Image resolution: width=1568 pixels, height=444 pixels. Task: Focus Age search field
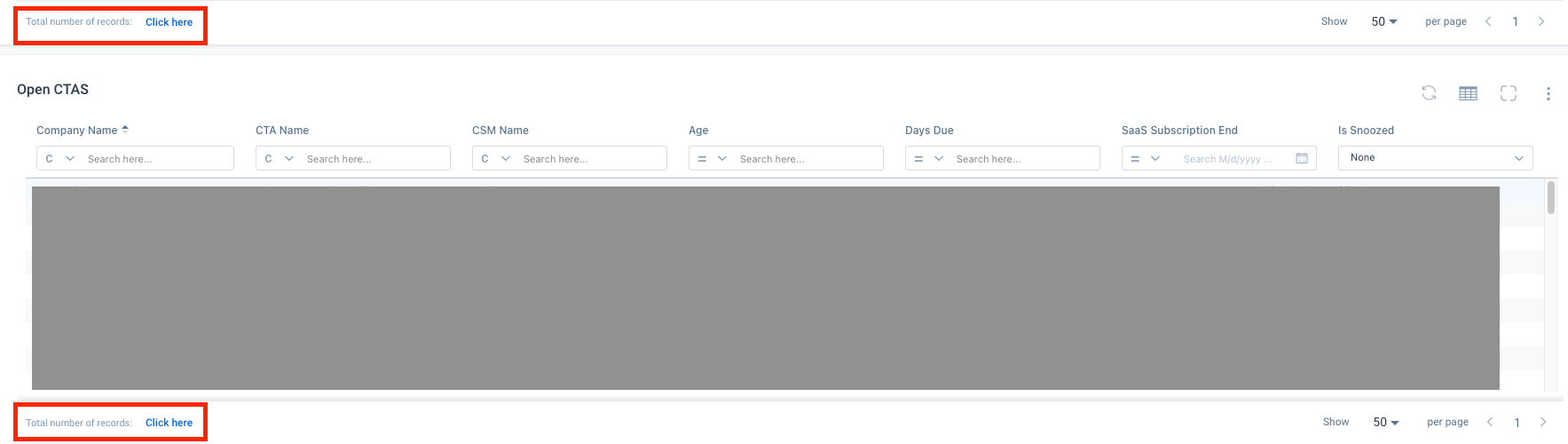(808, 158)
